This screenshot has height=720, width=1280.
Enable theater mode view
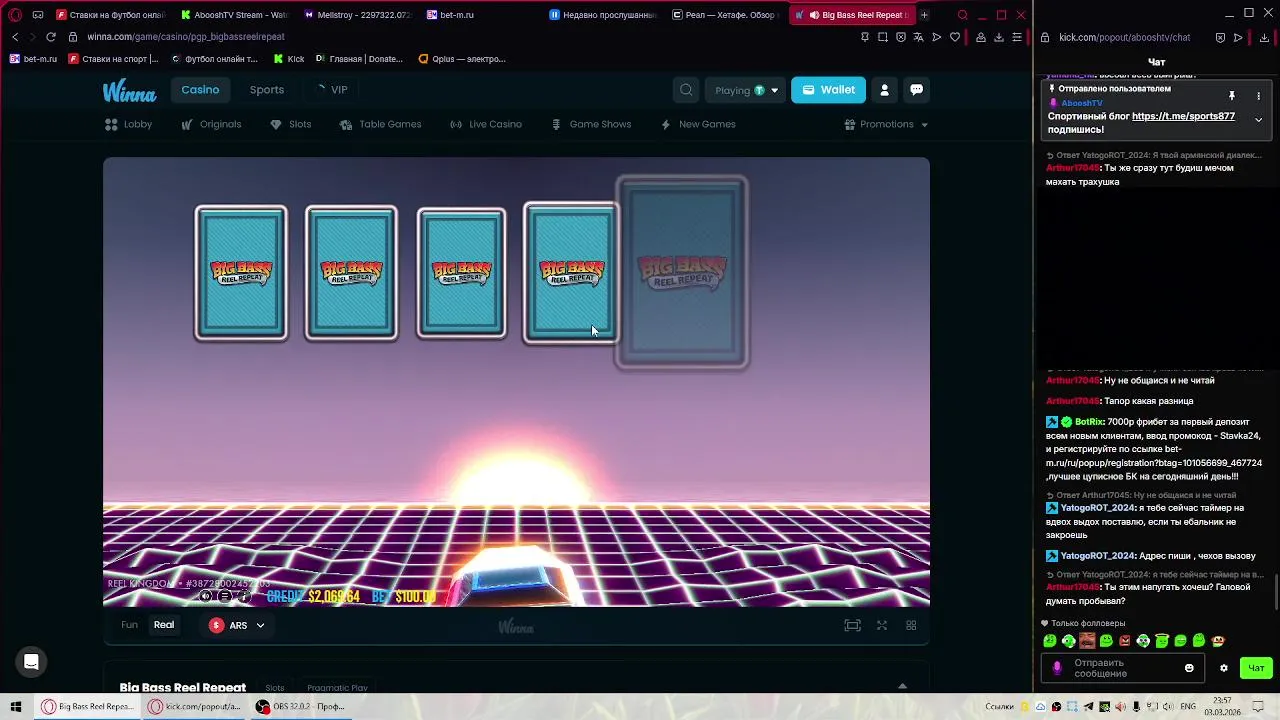[x=852, y=625]
